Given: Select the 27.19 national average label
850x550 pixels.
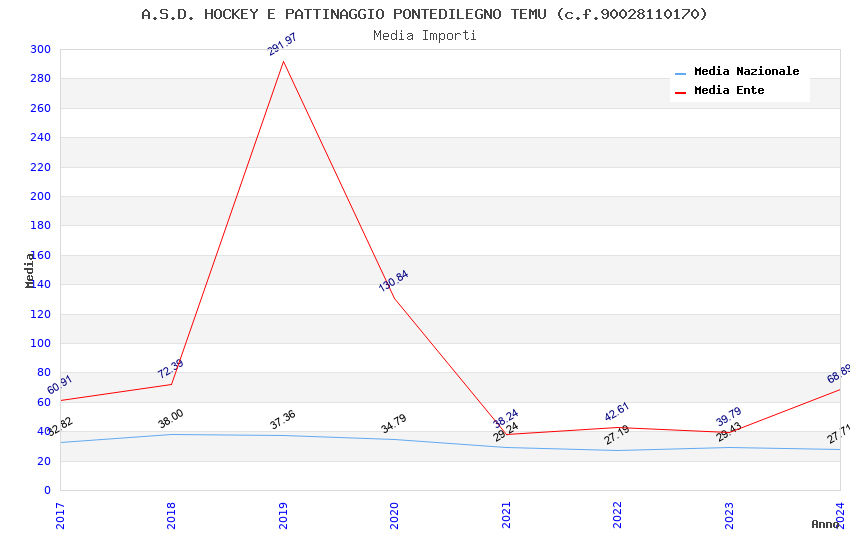Looking at the screenshot, I should pyautogui.click(x=617, y=435).
